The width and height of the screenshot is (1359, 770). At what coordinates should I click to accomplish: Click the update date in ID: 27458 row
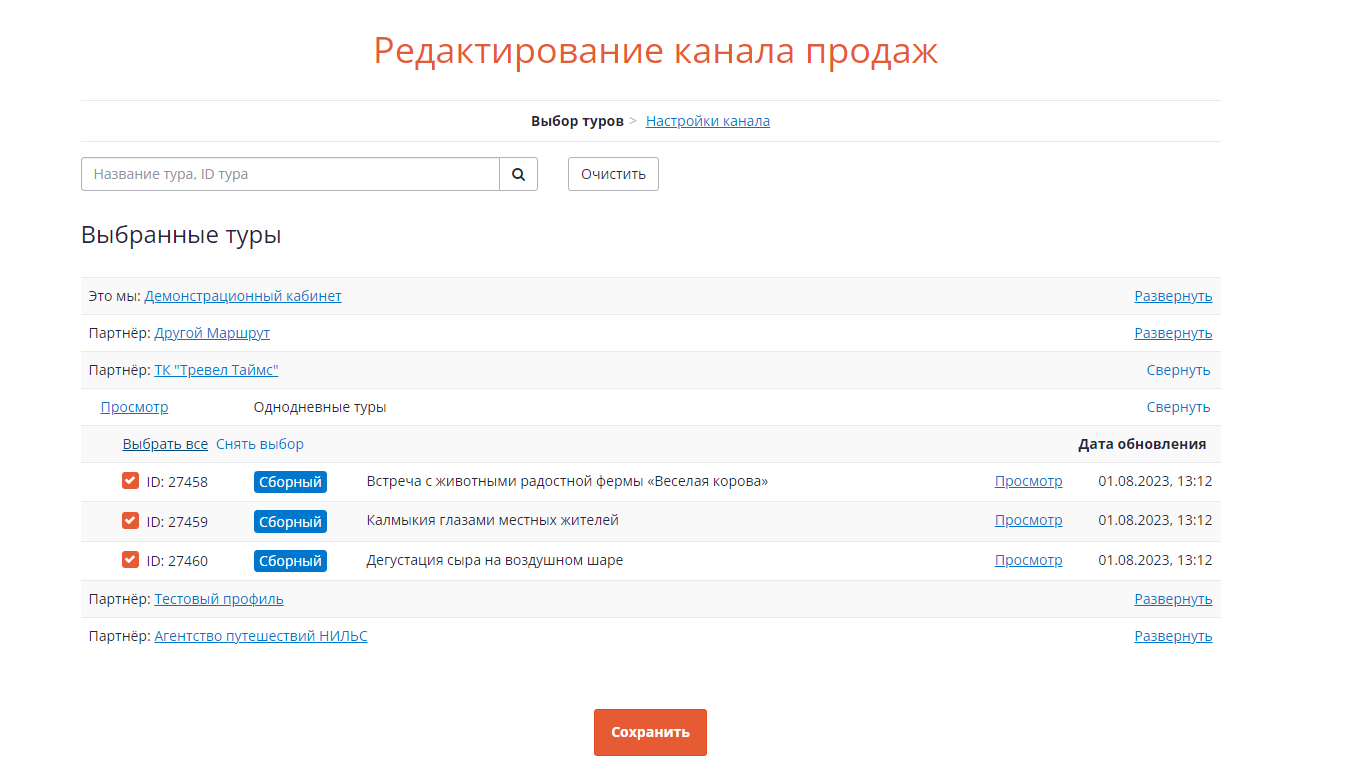click(x=1155, y=481)
